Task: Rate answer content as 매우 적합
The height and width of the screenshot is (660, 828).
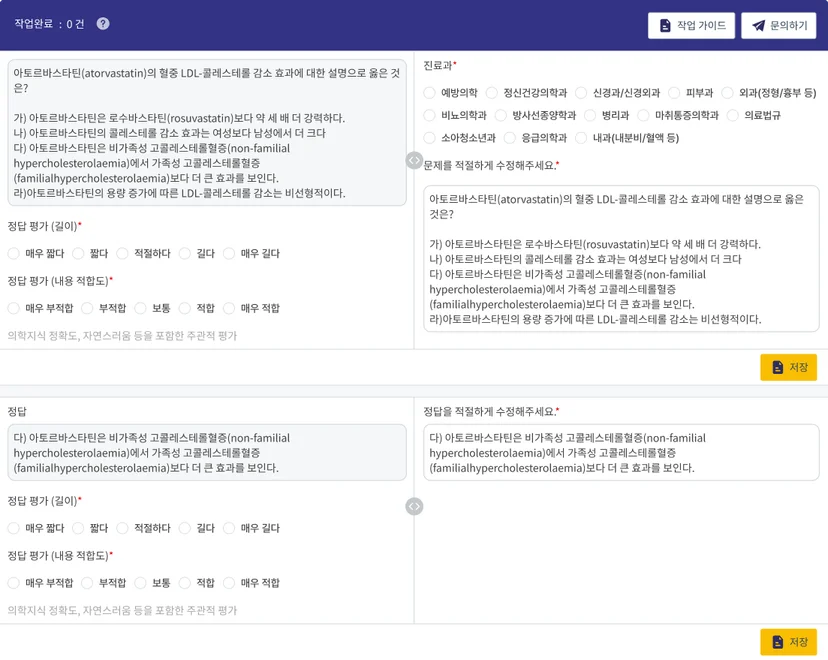Action: 229,583
